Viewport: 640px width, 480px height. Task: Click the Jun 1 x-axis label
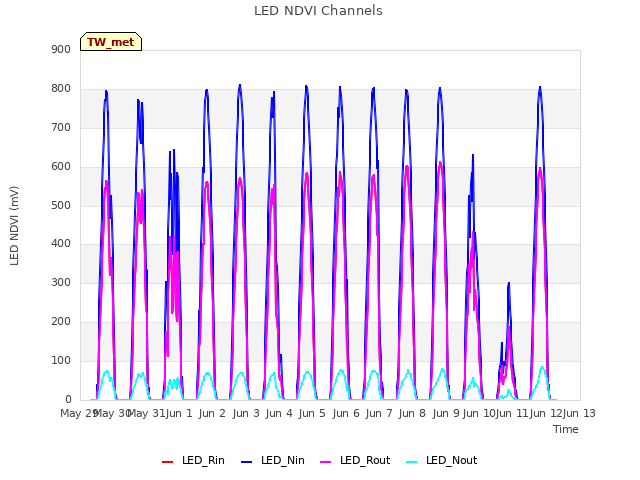coord(179,413)
